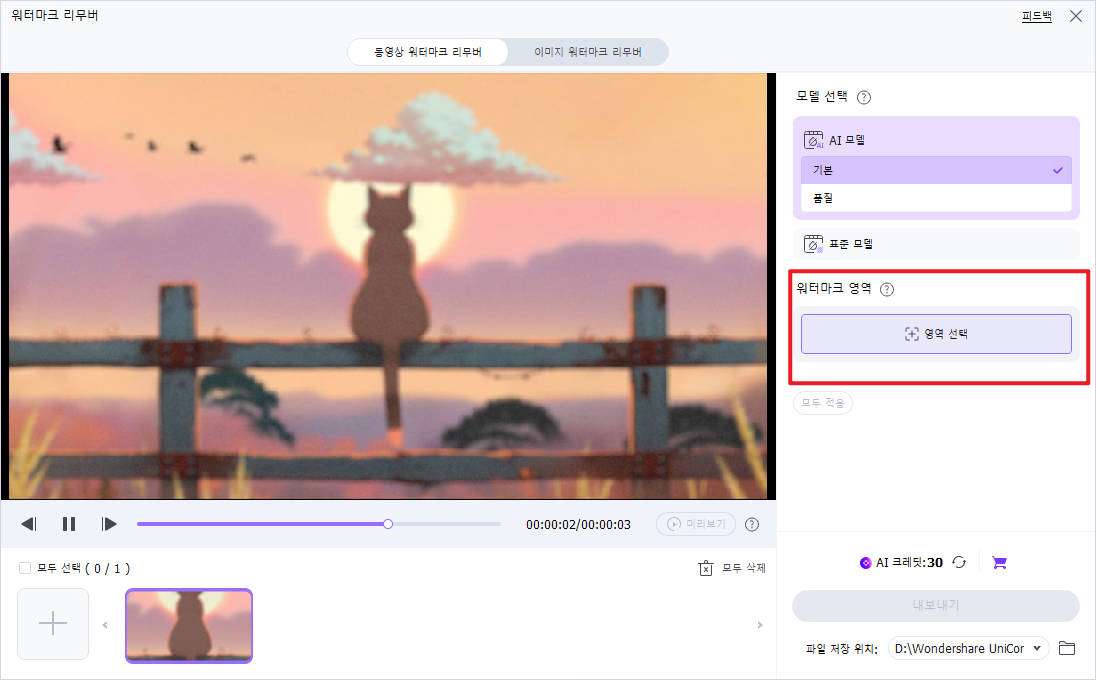Switch to the 동영상 워터마크 리무버 tab
The height and width of the screenshot is (680, 1096).
[428, 52]
